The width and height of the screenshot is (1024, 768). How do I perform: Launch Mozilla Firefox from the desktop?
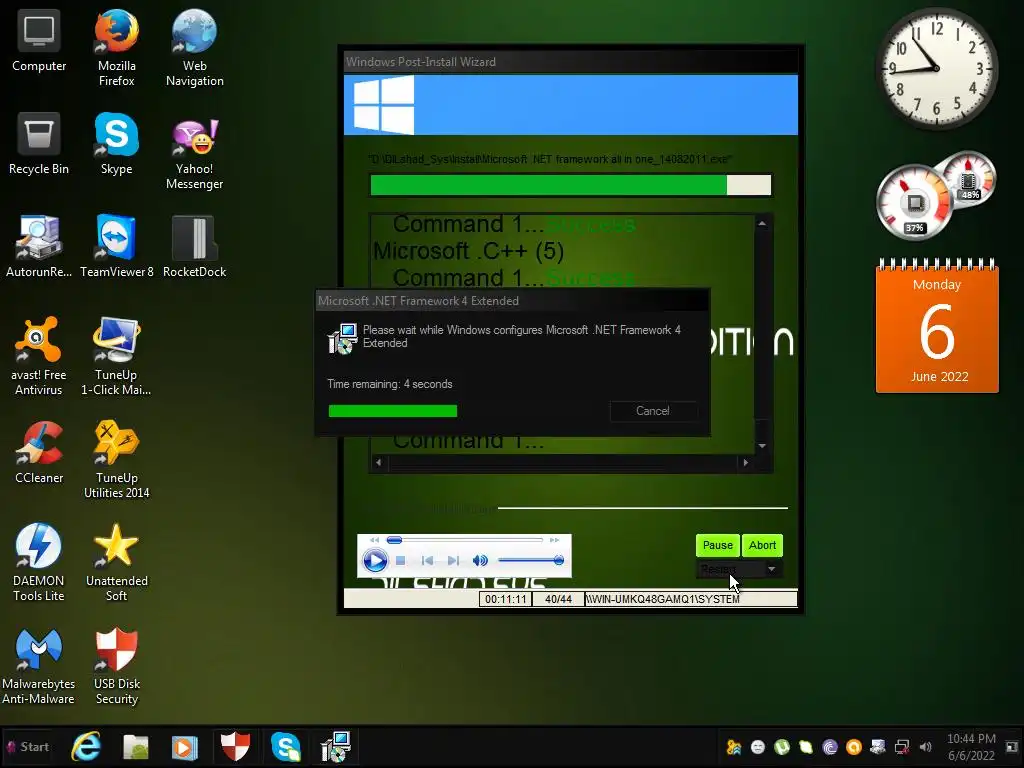(x=116, y=48)
